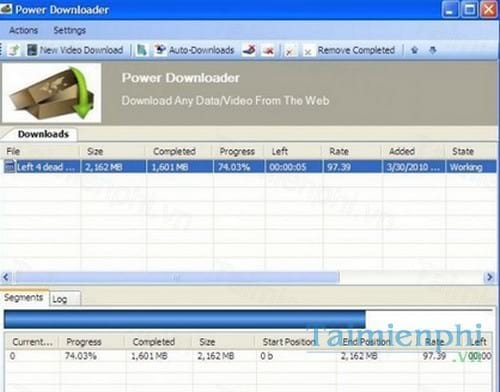The width and height of the screenshot is (500, 392).
Task: Click the file icon in the Left 4 dead row
Action: pyautogui.click(x=10, y=166)
